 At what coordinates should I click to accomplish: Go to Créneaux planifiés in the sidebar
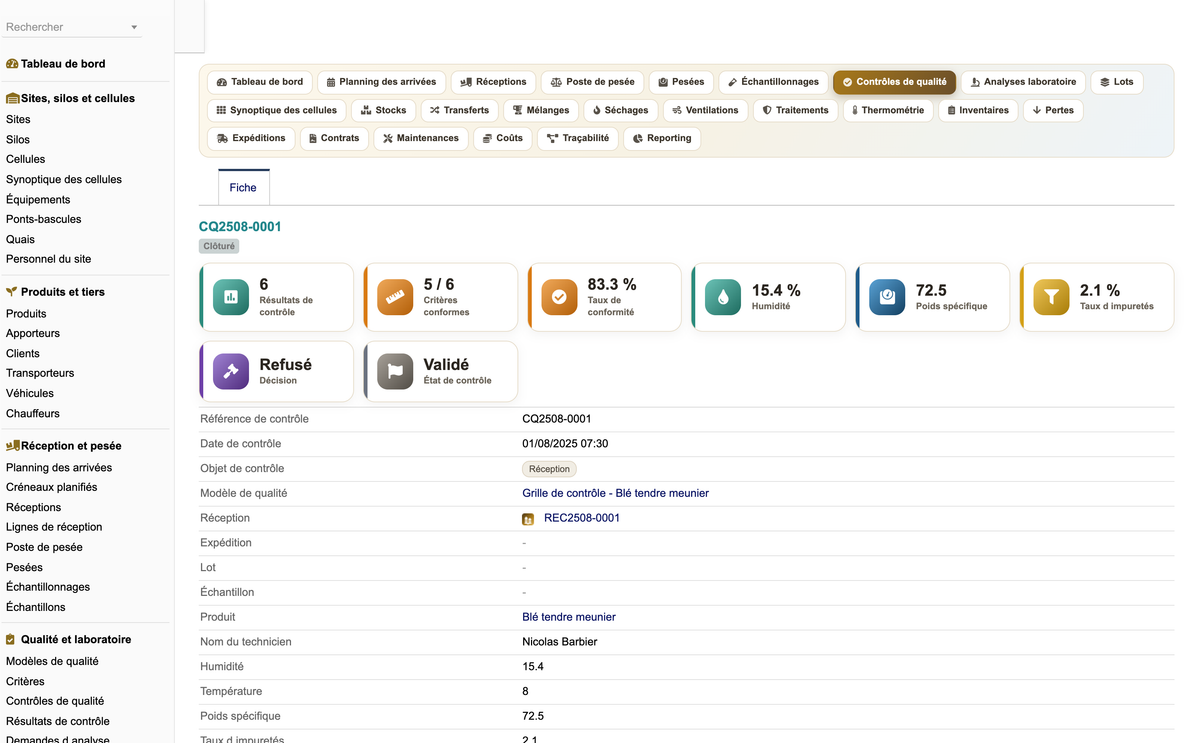coord(52,487)
